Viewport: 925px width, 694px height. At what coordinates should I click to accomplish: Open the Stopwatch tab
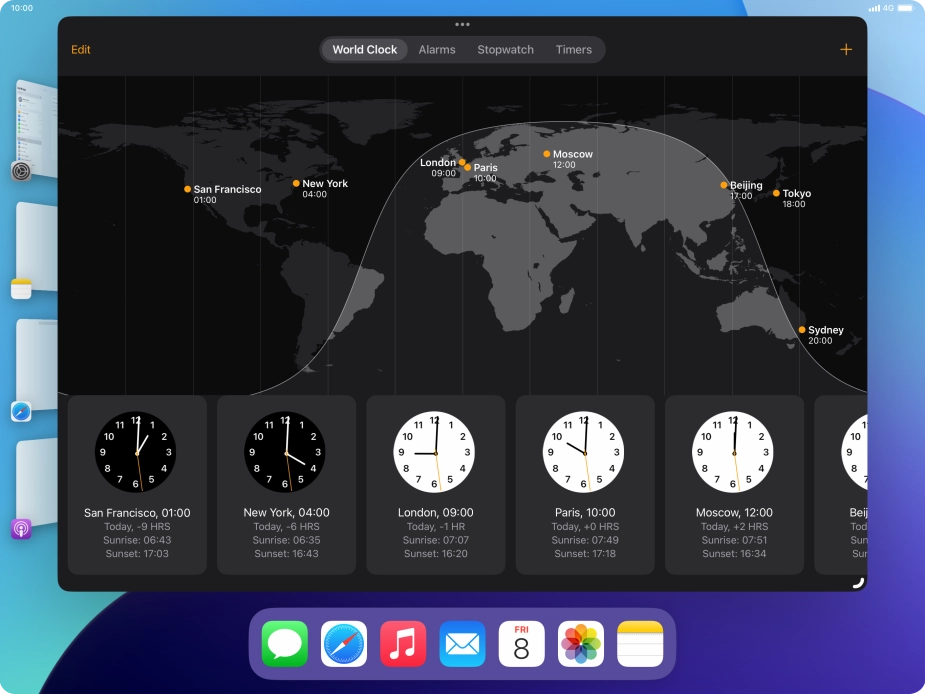(505, 49)
